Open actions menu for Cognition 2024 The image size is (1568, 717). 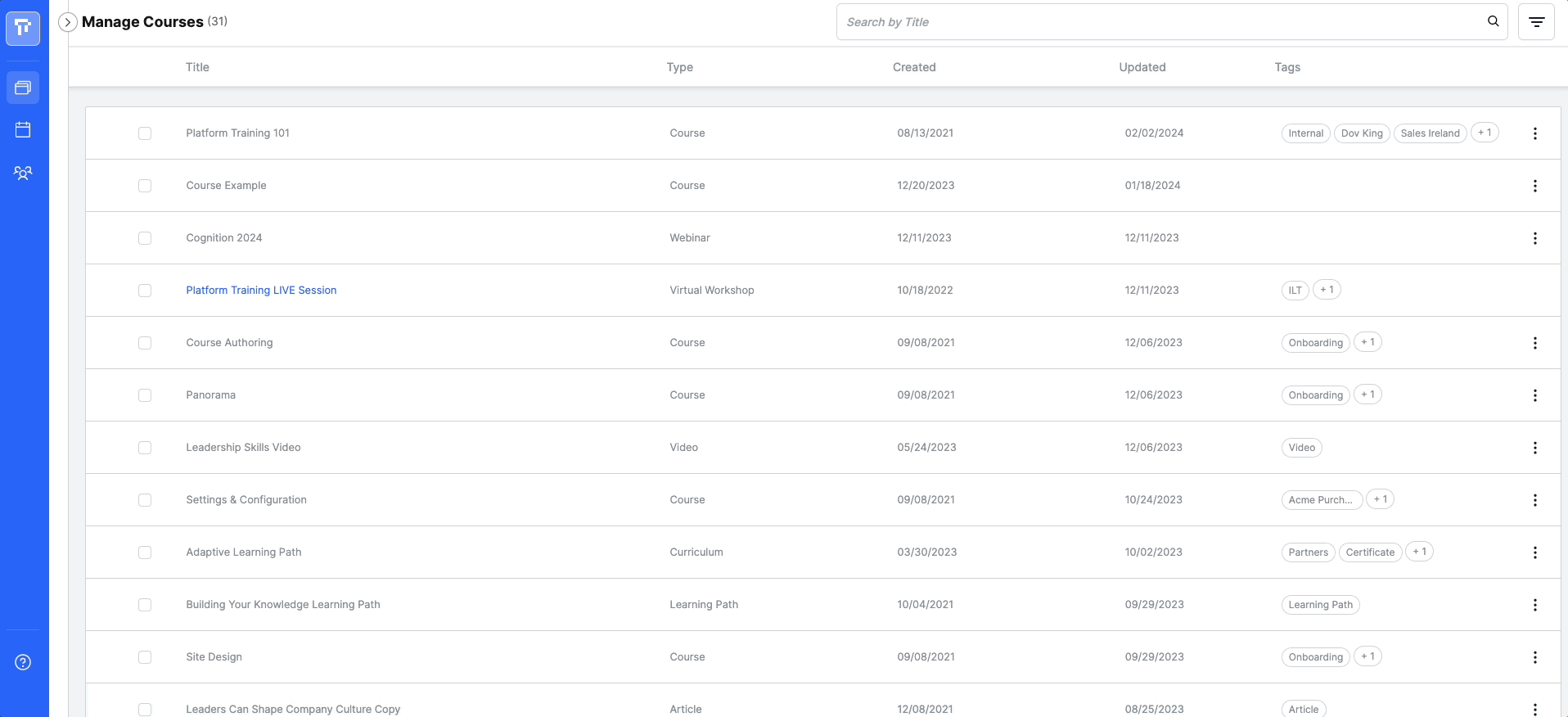tap(1534, 238)
